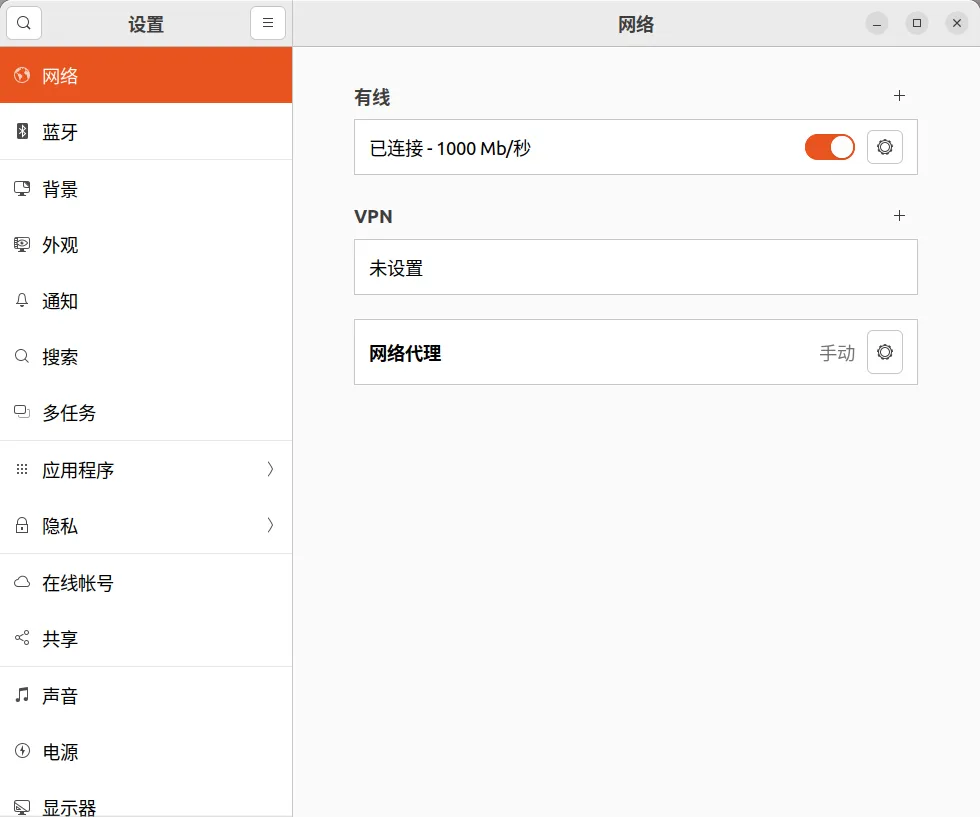Viewport: 980px width, 817px height.
Task: Click the Network Proxy row label
Action: 405,353
